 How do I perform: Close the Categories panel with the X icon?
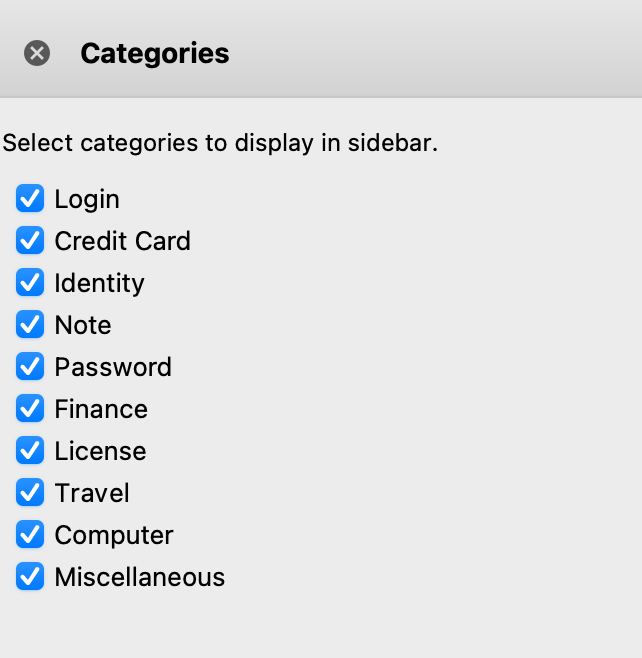tap(37, 53)
